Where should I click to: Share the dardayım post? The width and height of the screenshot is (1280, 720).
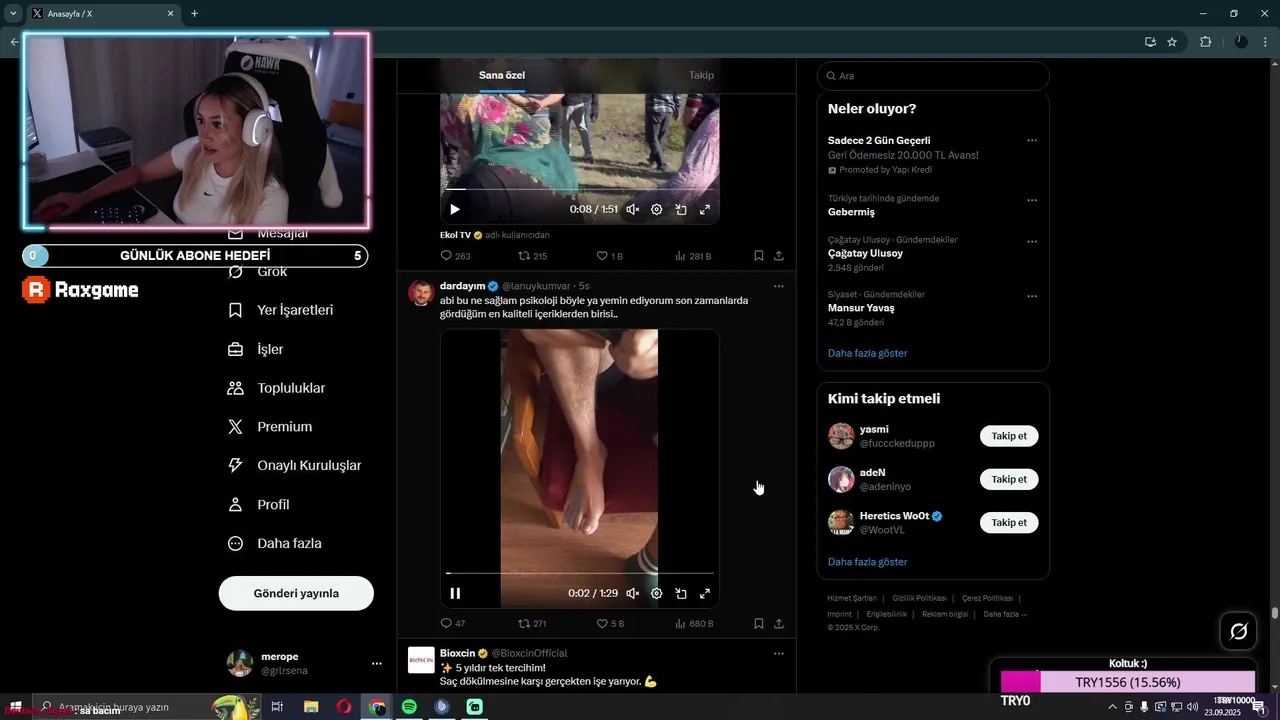[779, 623]
